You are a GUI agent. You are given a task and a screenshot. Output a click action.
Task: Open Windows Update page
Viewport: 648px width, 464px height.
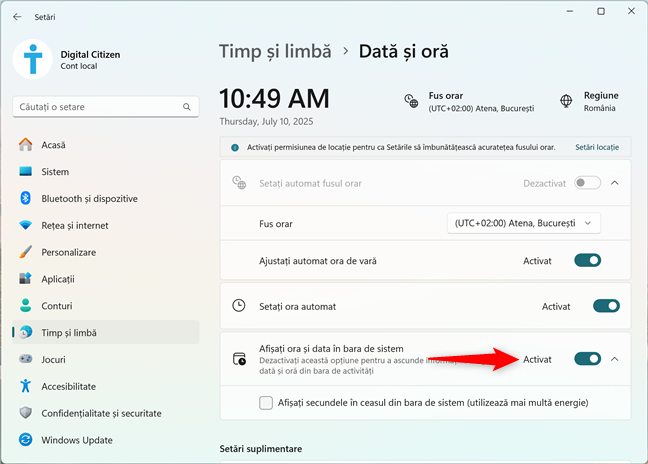click(x=106, y=440)
